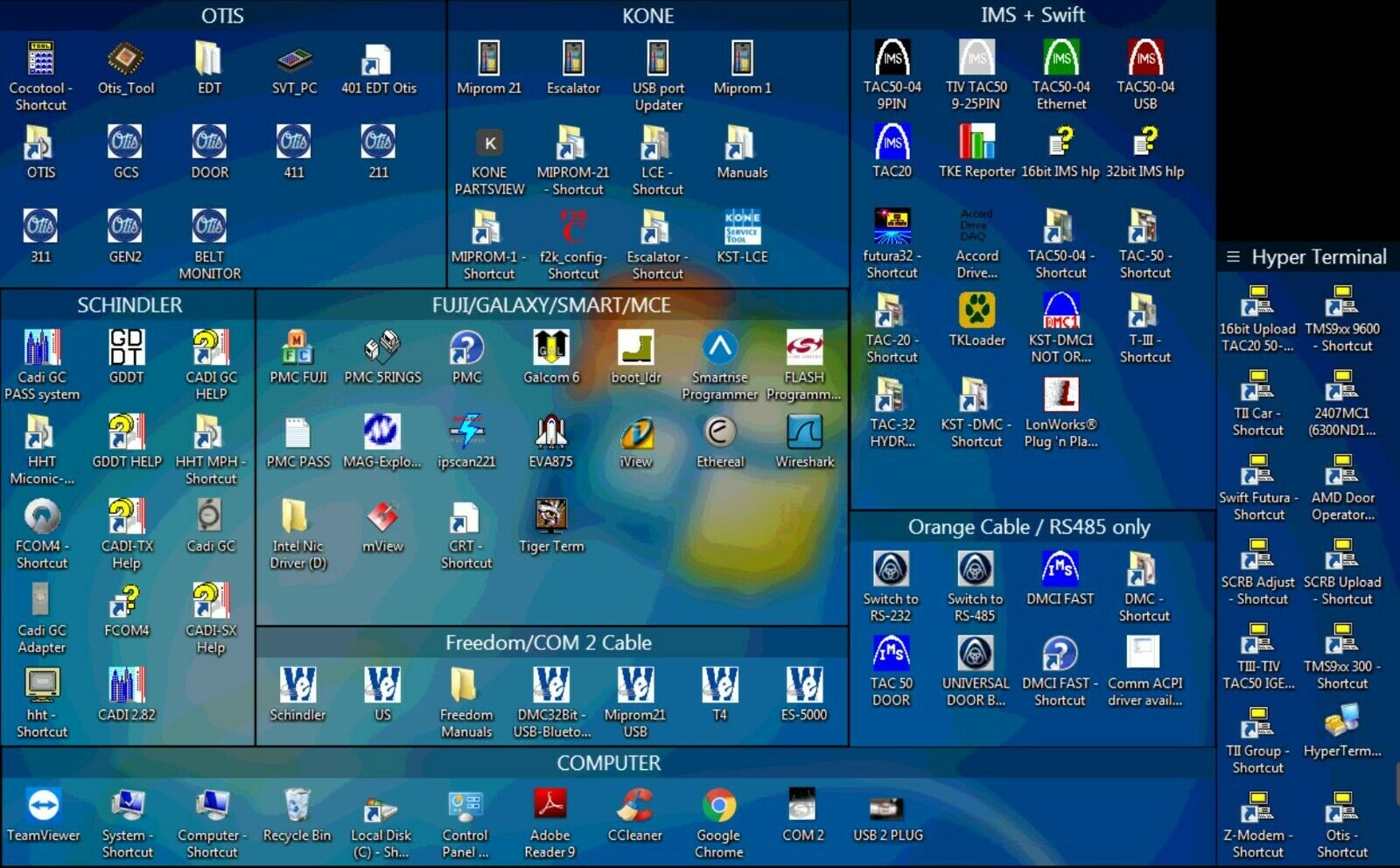Image resolution: width=1400 pixels, height=868 pixels.
Task: Launch Swift Futura shortcut
Action: pyautogui.click(x=1256, y=469)
